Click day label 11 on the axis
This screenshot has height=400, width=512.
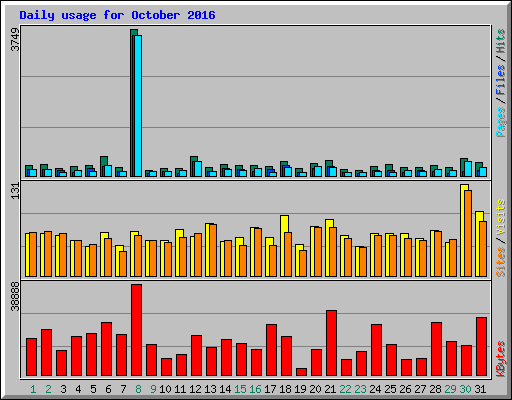[180, 389]
